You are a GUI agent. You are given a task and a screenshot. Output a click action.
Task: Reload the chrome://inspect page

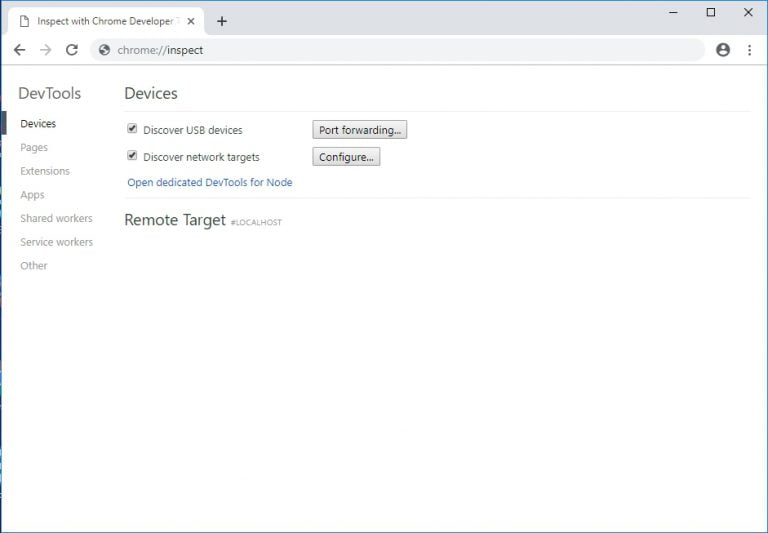(72, 50)
